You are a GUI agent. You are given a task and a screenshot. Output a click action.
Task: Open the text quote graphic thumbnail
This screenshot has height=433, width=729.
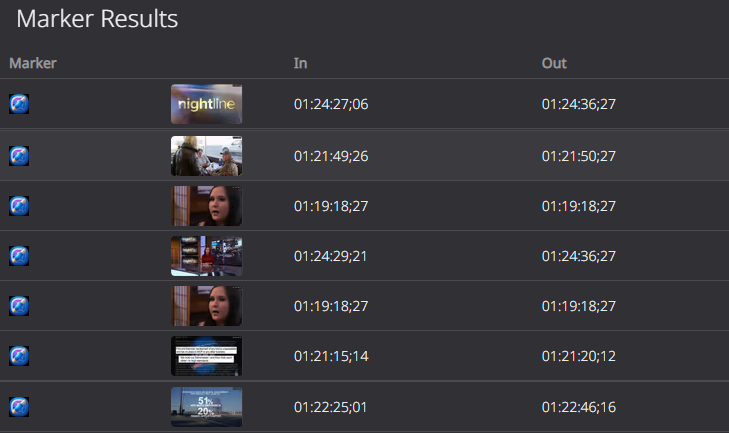click(206, 356)
